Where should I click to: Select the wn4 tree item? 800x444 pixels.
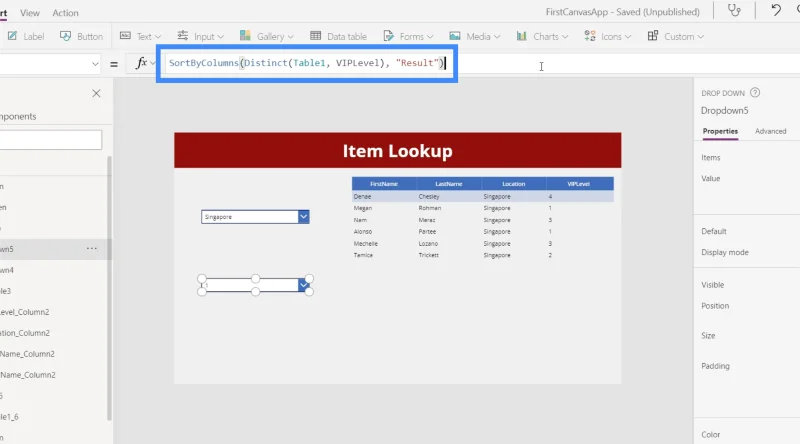7,270
